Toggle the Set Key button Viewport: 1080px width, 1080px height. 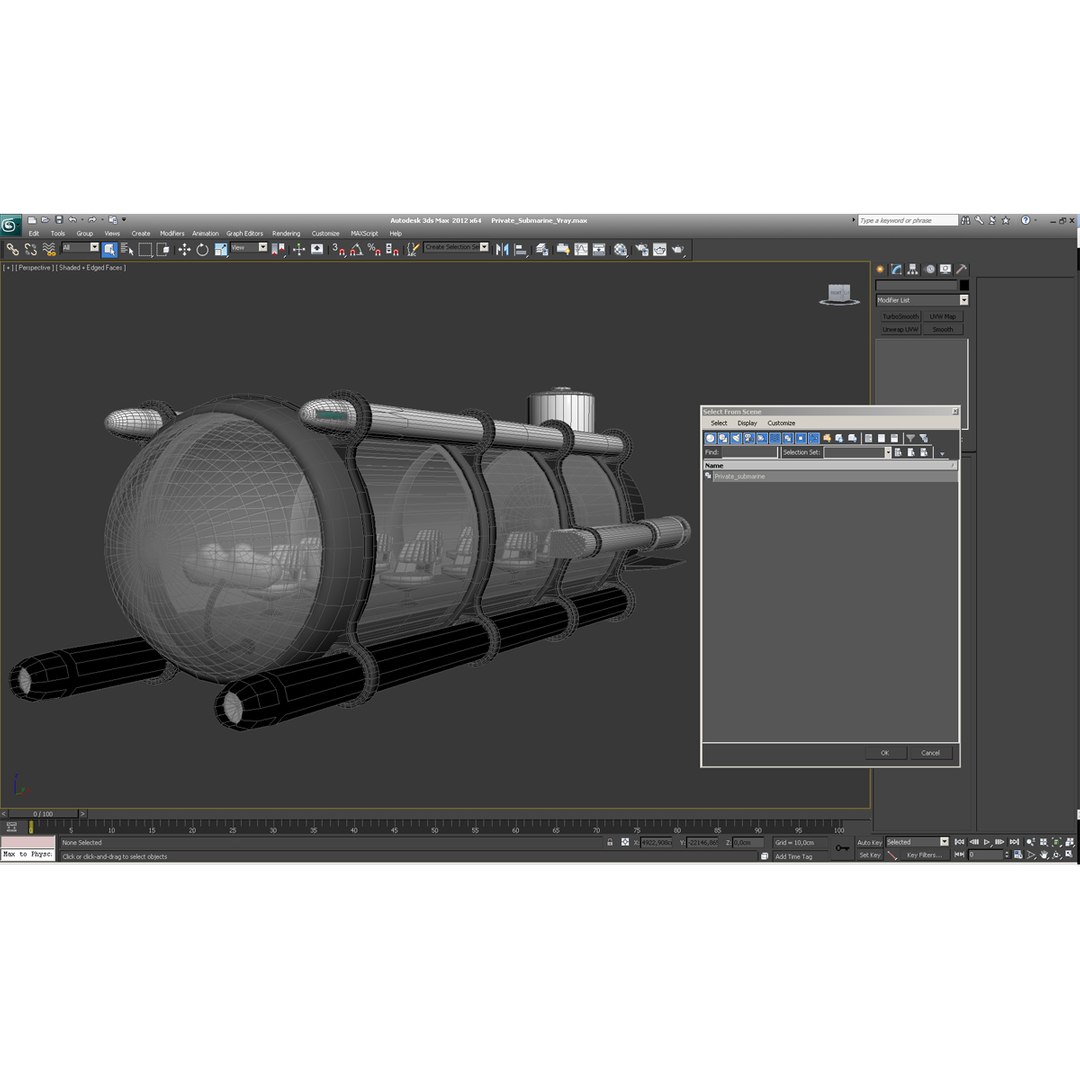(869, 855)
